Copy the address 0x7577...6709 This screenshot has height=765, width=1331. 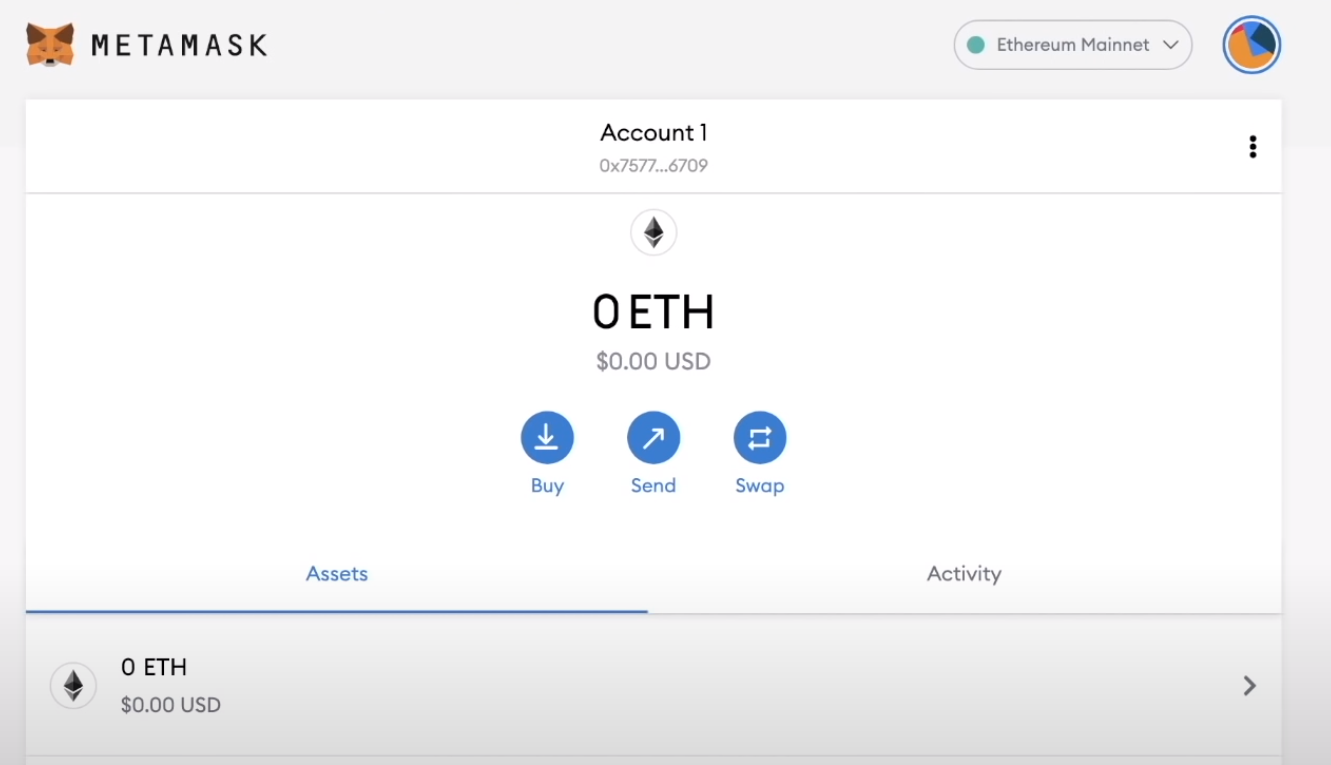[x=653, y=166]
